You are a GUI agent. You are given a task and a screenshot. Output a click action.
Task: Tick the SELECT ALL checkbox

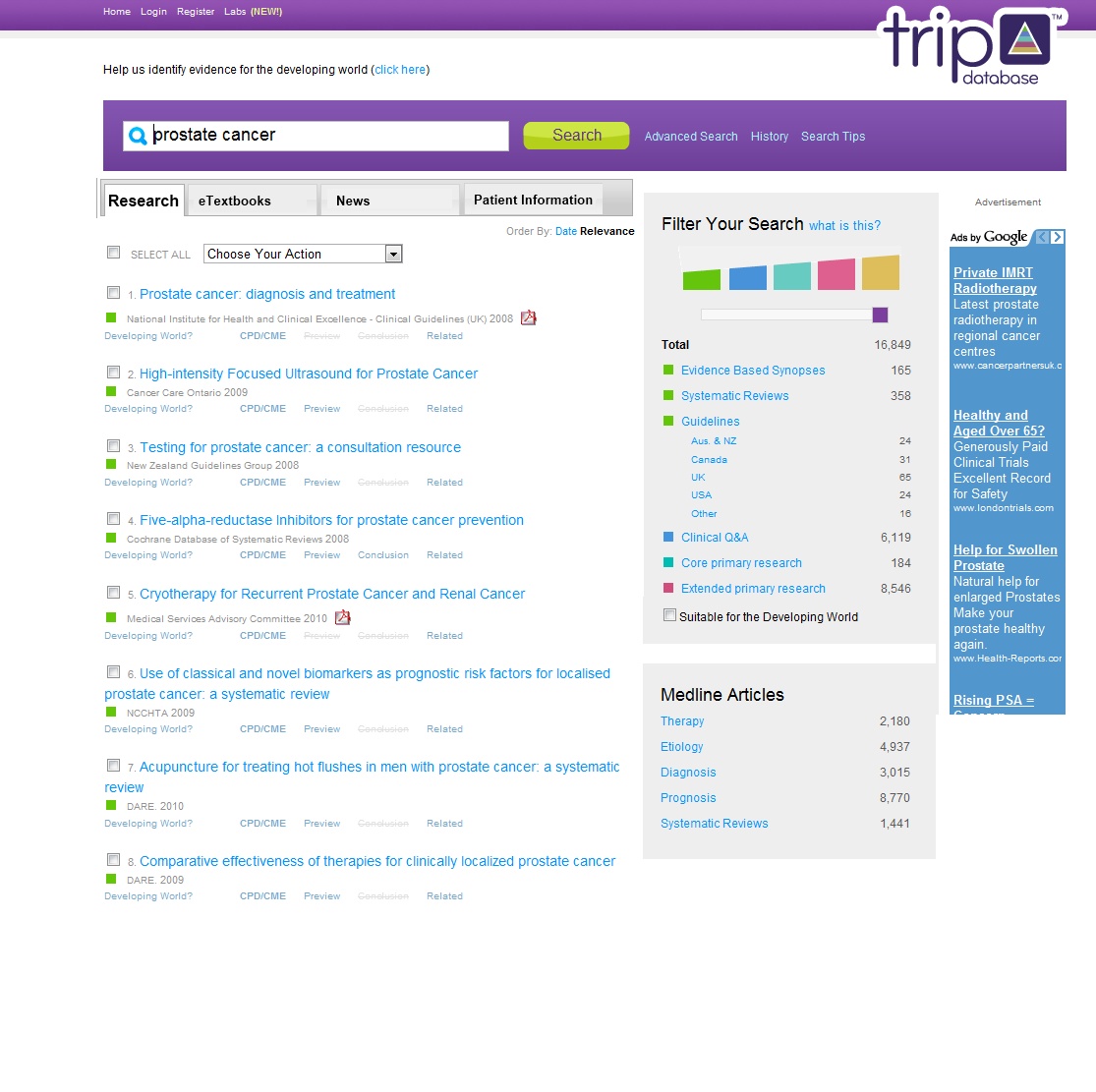click(x=113, y=253)
